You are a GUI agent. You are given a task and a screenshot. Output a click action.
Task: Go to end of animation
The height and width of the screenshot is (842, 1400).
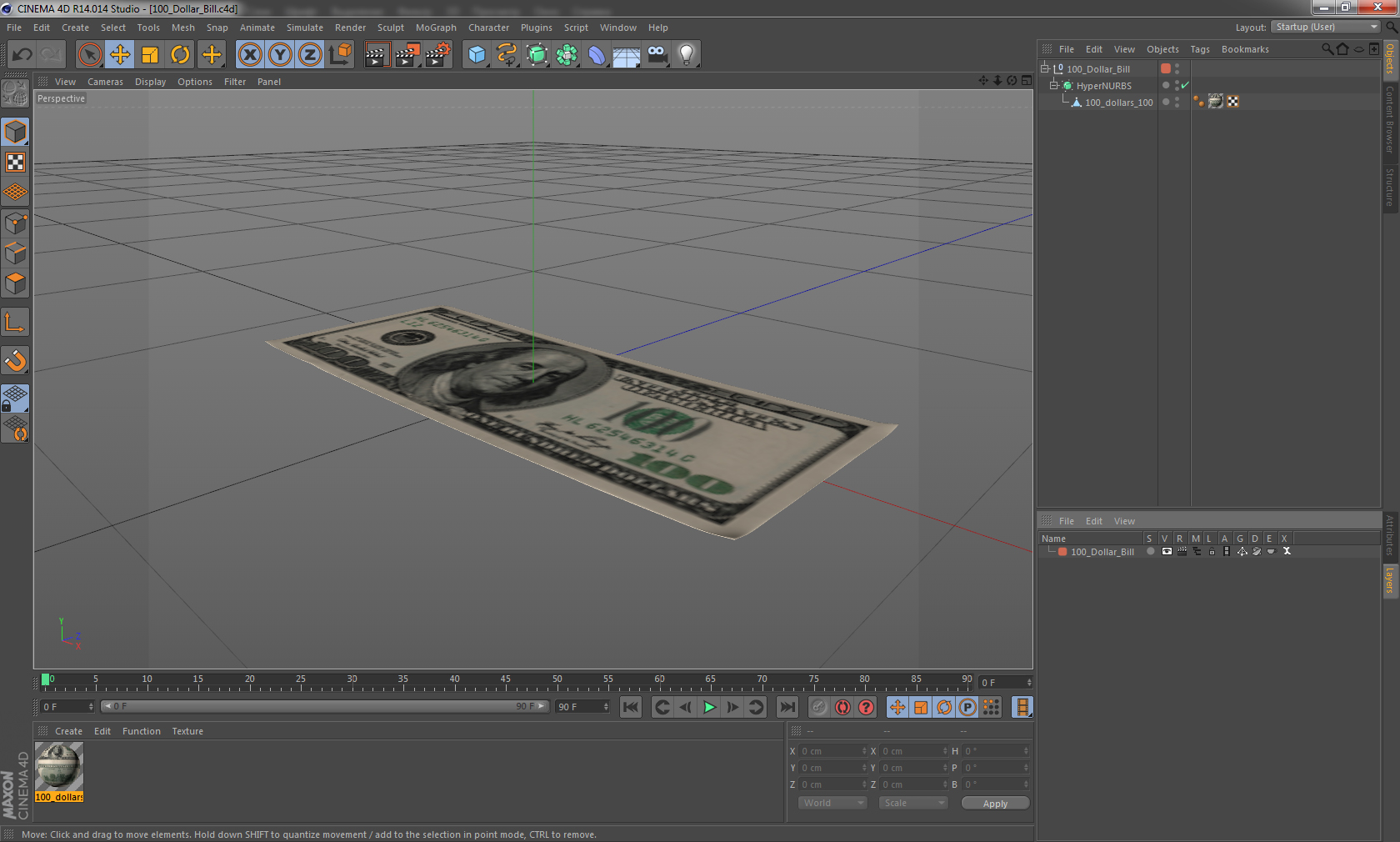[x=787, y=707]
